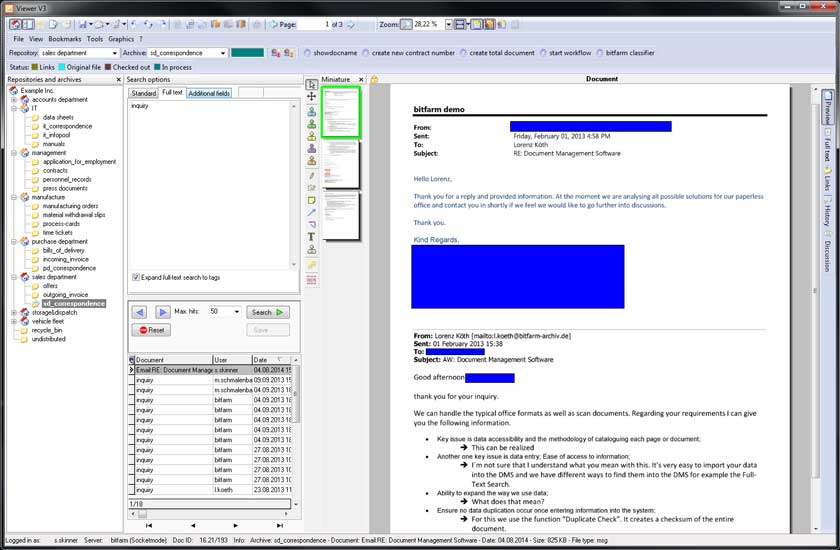Click the Checked out status color square
The height and width of the screenshot is (550, 840).
tap(108, 67)
